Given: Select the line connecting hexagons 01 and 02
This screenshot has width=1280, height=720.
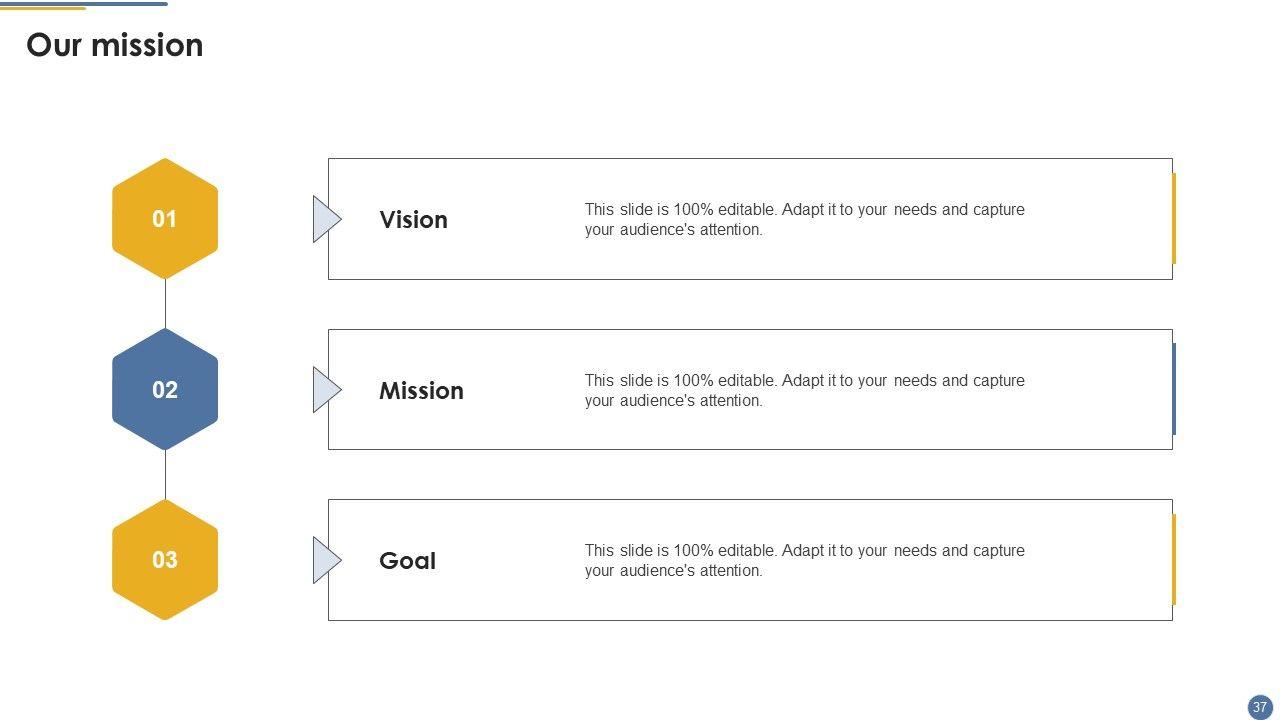Looking at the screenshot, I should [165, 304].
